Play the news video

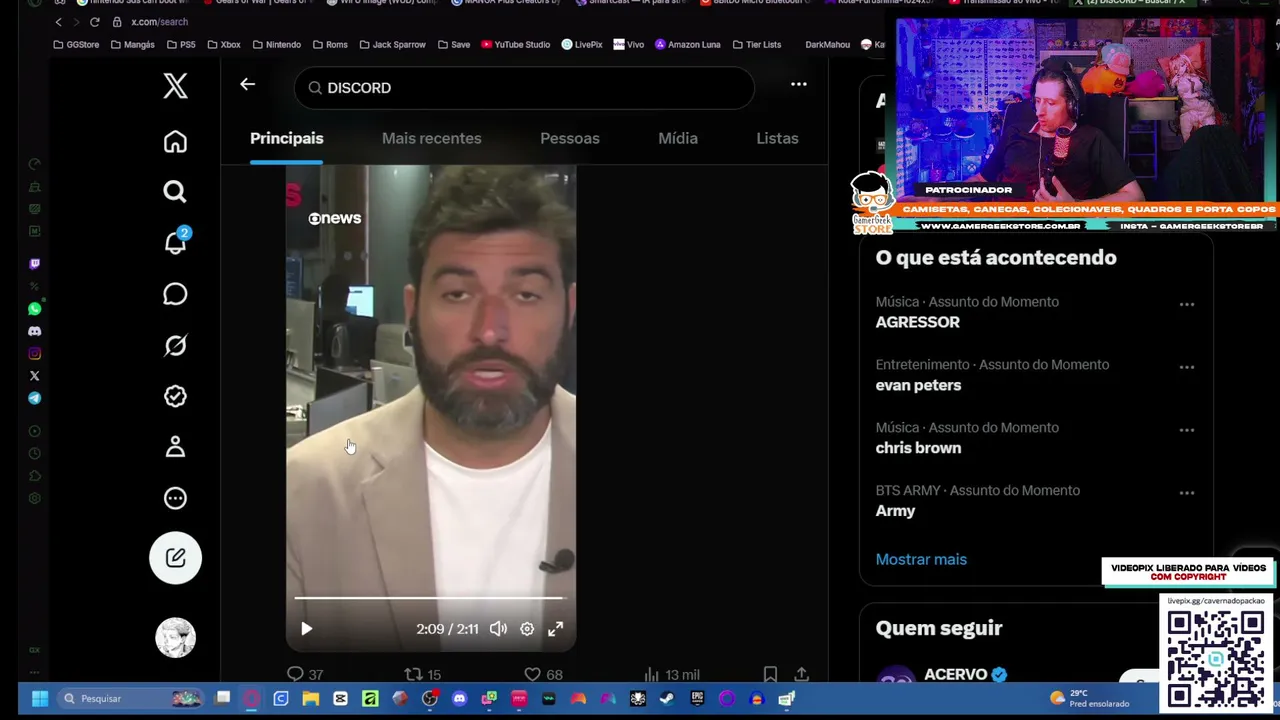tap(307, 629)
